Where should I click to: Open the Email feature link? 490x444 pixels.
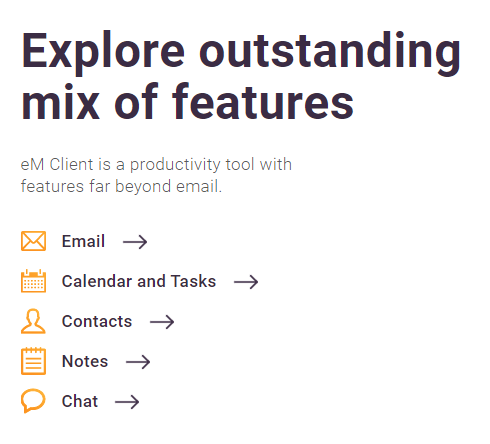(x=83, y=241)
